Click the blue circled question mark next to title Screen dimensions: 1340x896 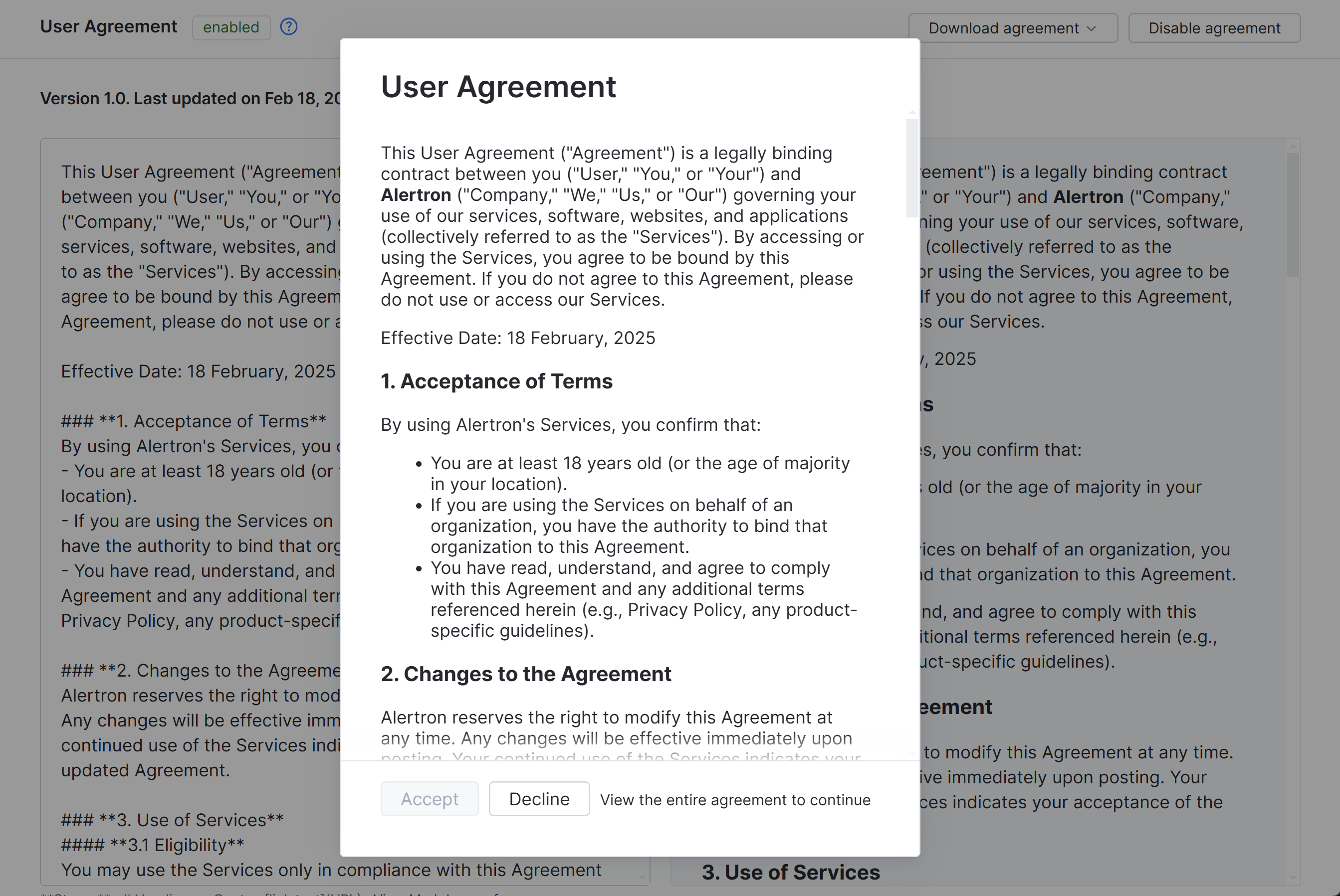[x=289, y=27]
